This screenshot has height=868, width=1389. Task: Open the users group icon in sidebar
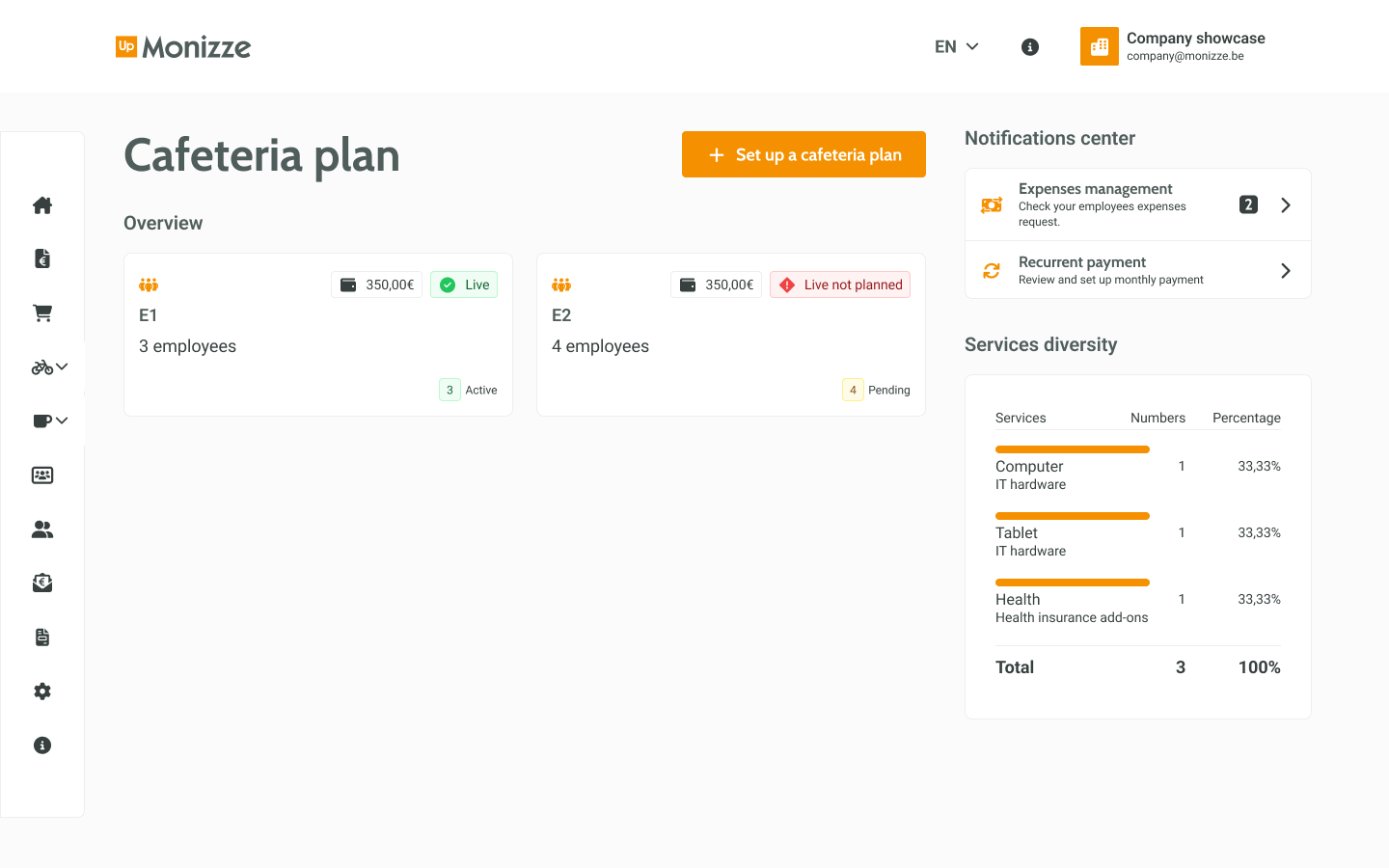coord(42,529)
